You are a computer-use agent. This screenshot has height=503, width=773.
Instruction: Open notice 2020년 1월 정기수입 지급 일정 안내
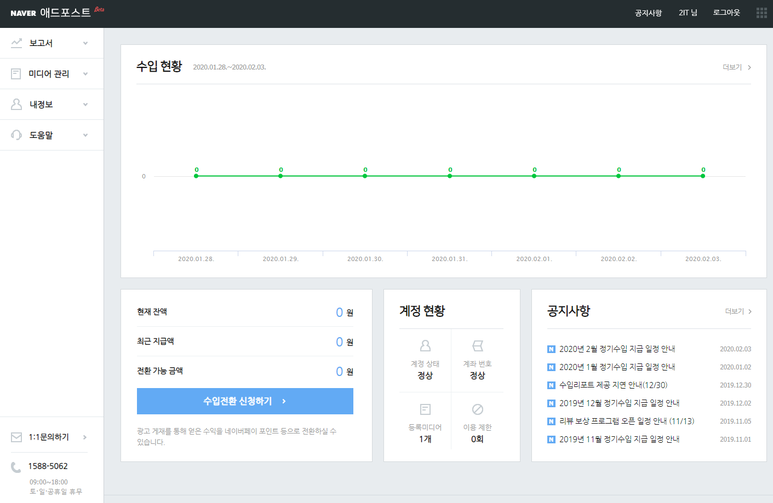point(617,367)
